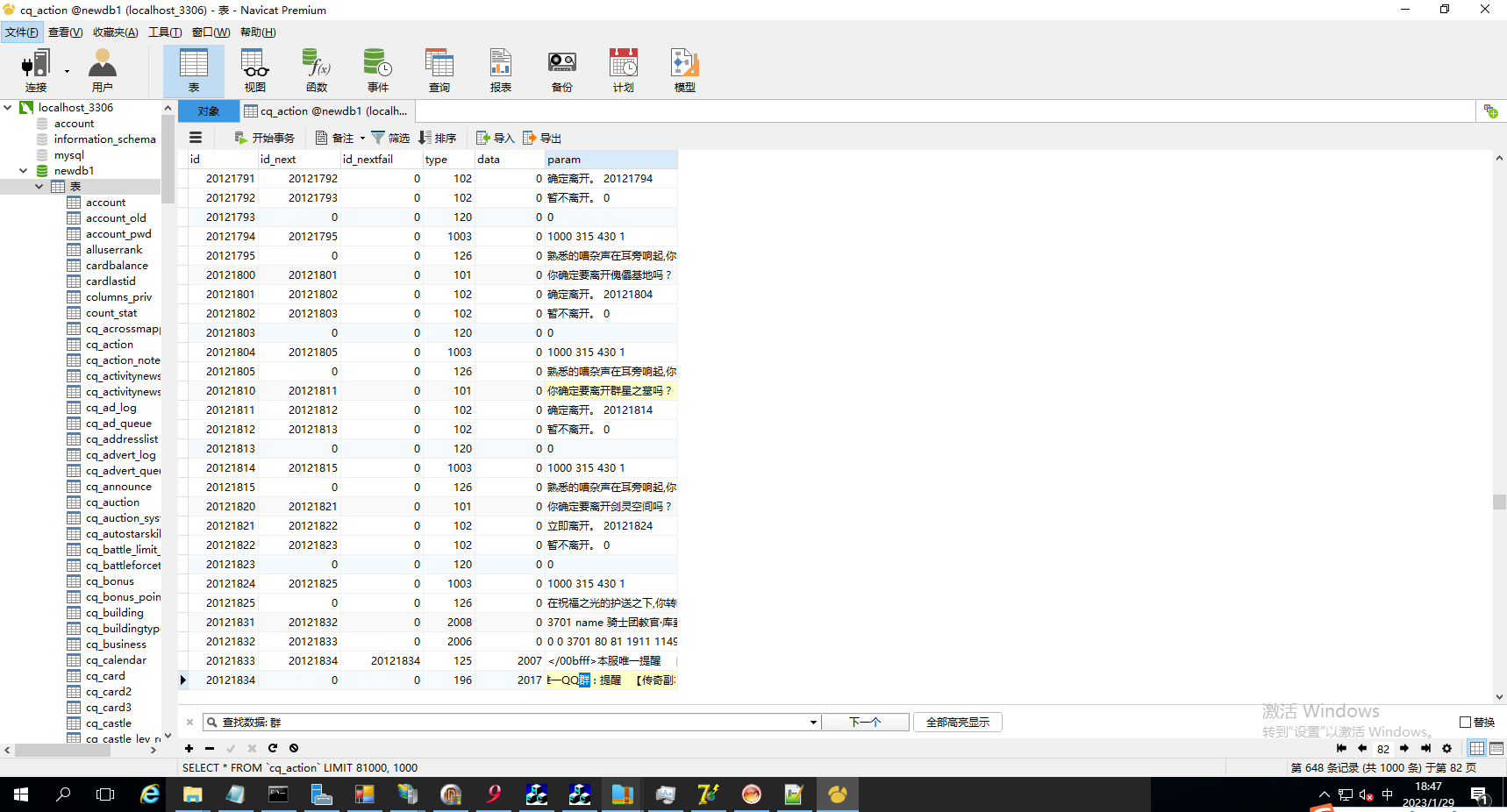Open the Function (函数) objects

(x=317, y=70)
